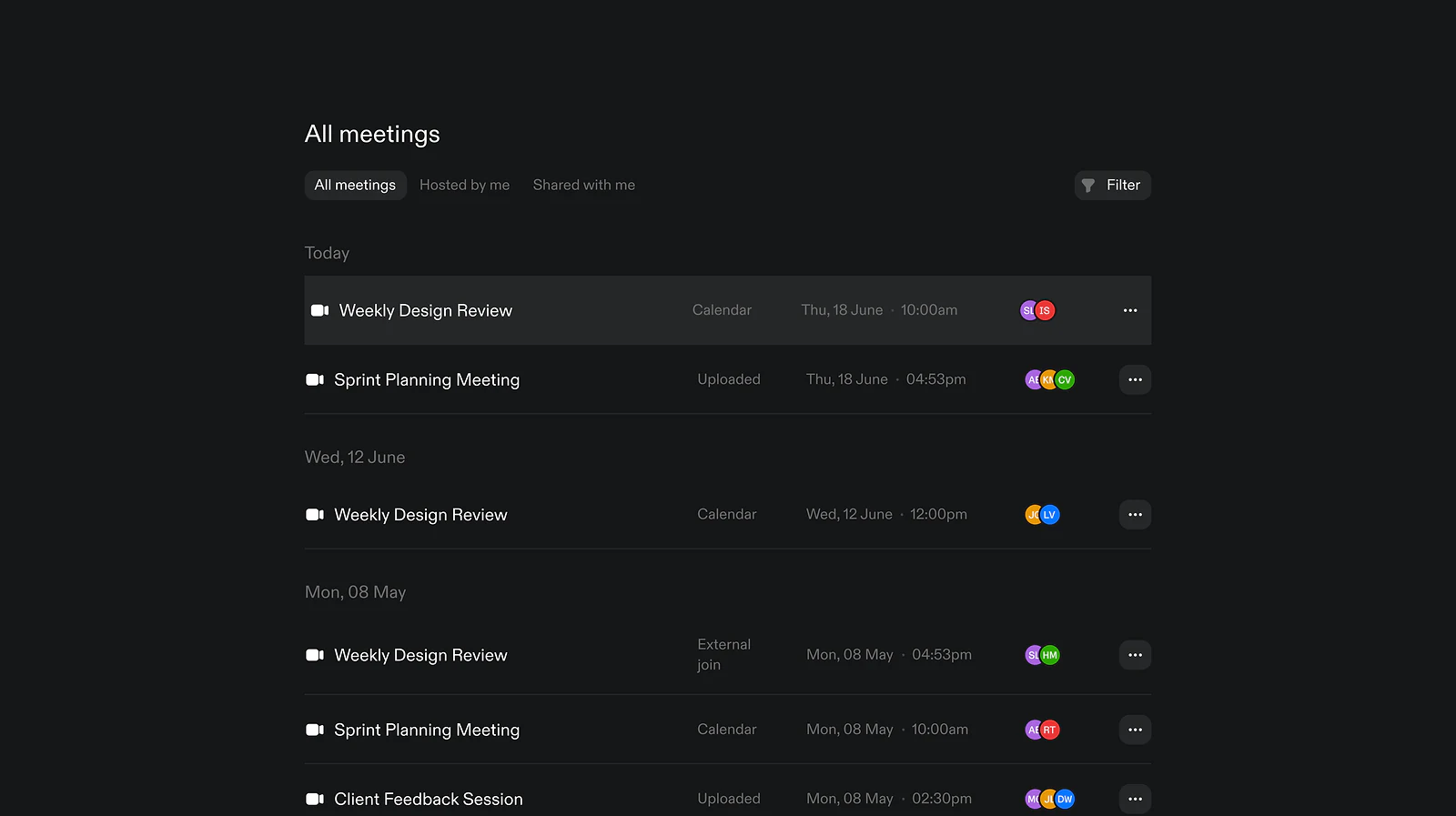The image size is (1456, 816).
Task: Open more options for the Thu 04:53pm Sprint Planning Meeting
Action: [x=1135, y=379]
